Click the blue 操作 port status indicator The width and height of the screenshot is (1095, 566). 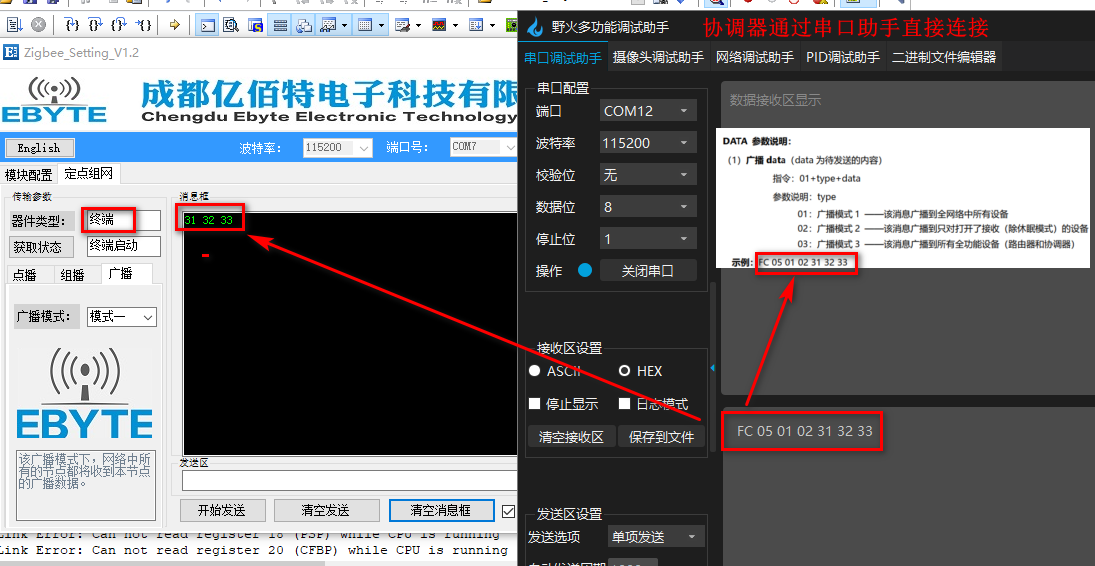(585, 270)
